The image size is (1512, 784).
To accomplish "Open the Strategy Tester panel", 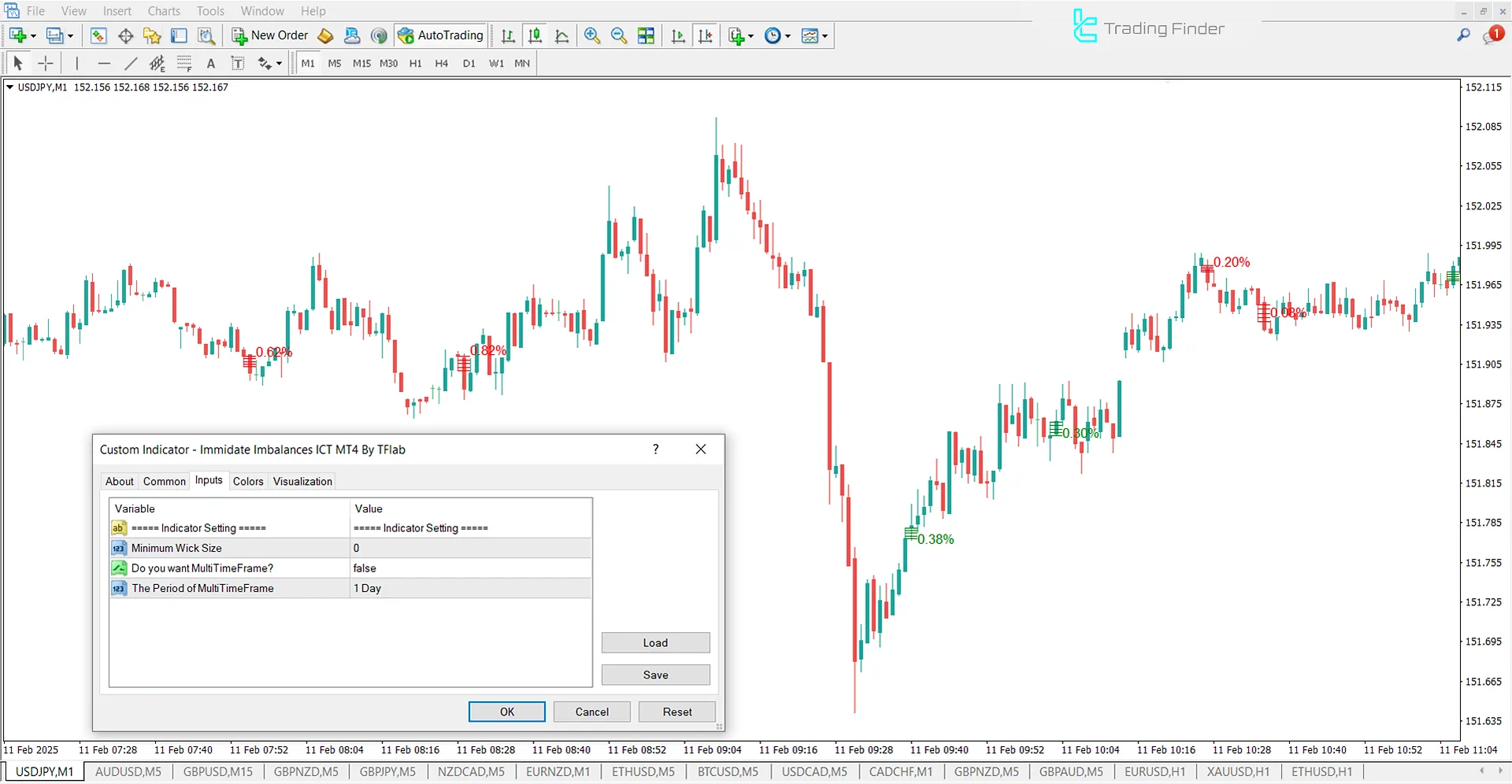I will [206, 35].
